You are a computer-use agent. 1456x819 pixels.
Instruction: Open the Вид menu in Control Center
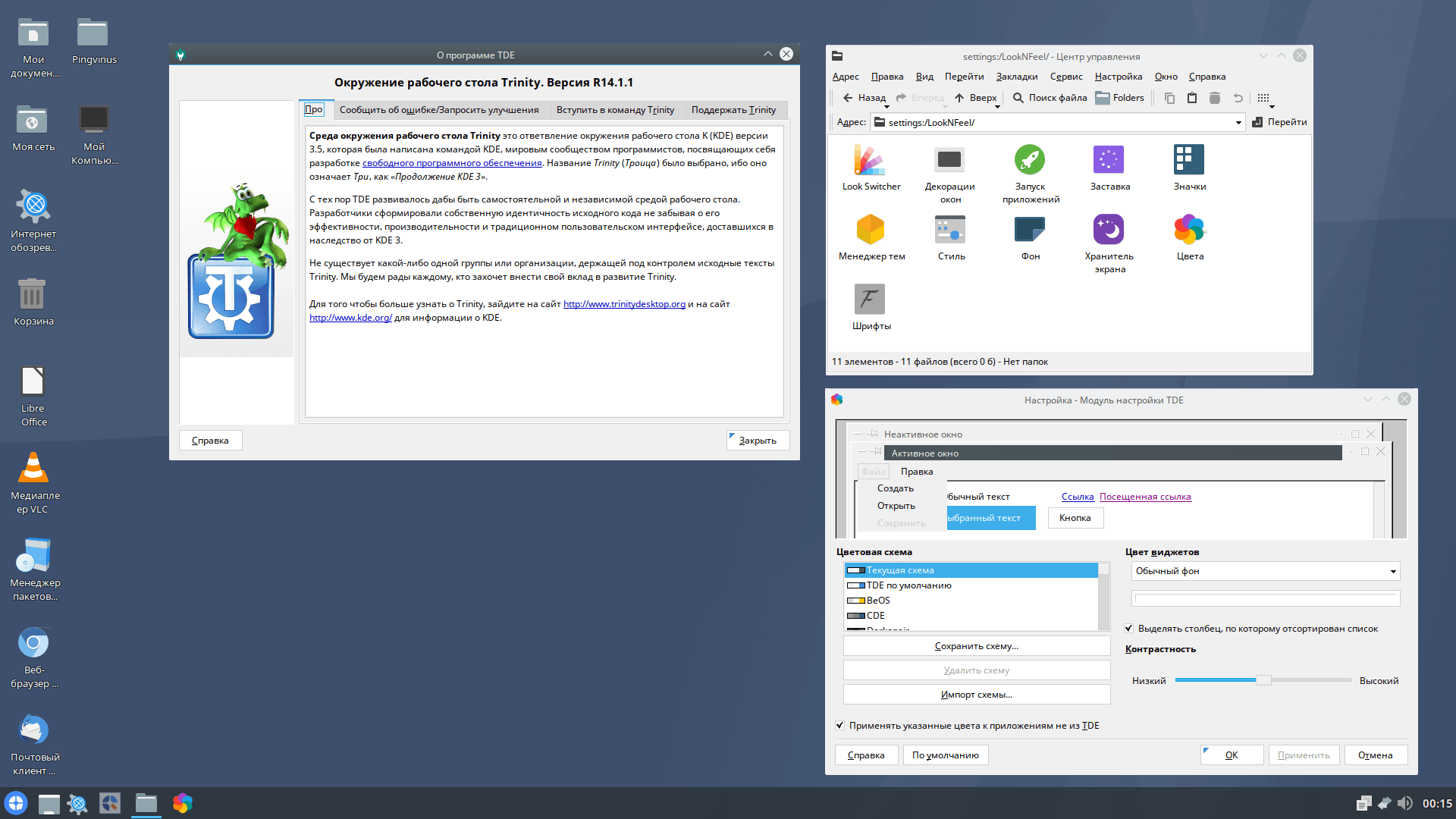click(924, 77)
